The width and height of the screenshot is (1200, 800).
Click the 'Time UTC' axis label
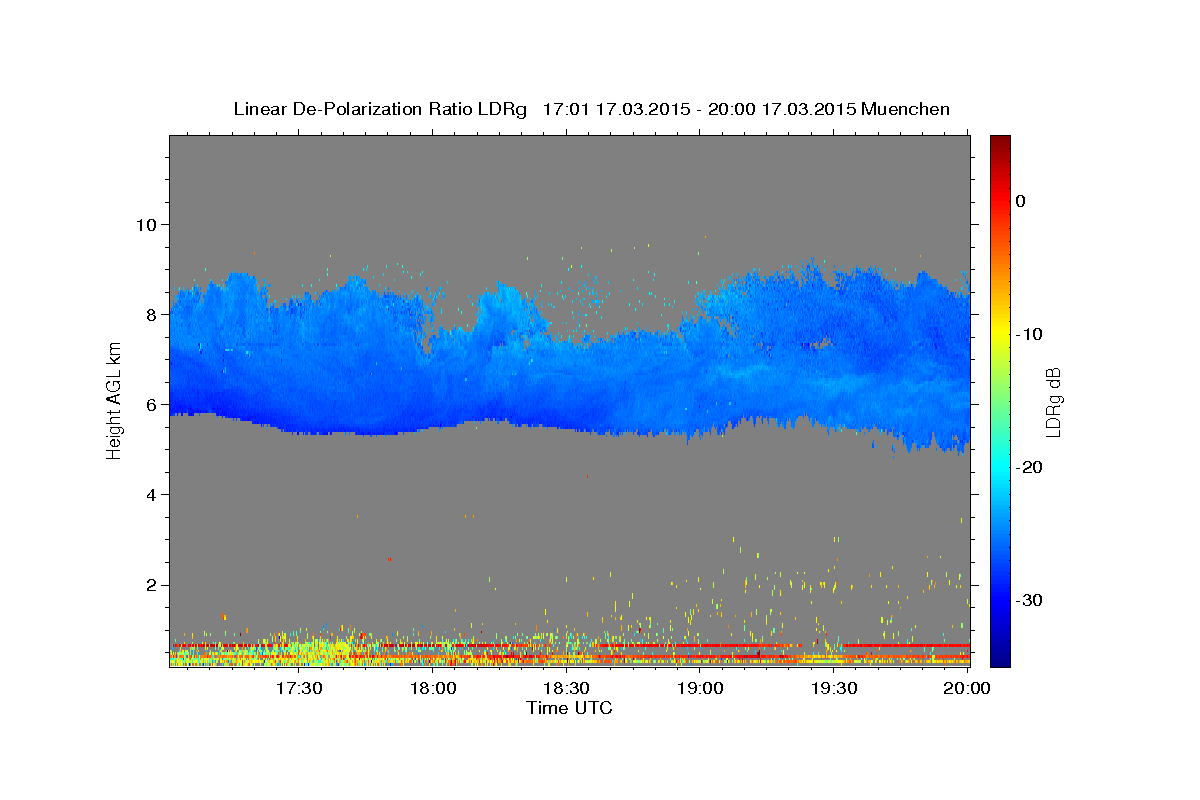coord(569,708)
